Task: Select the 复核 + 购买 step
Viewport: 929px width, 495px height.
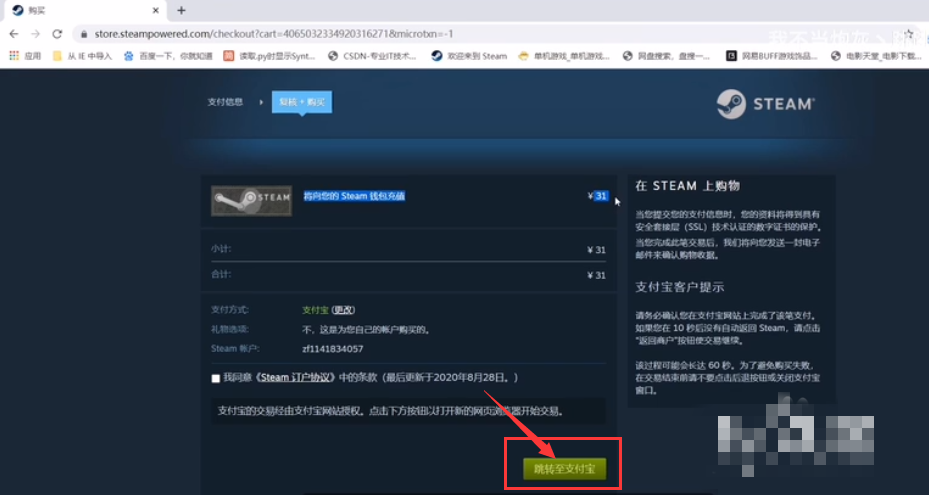Action: click(x=302, y=102)
